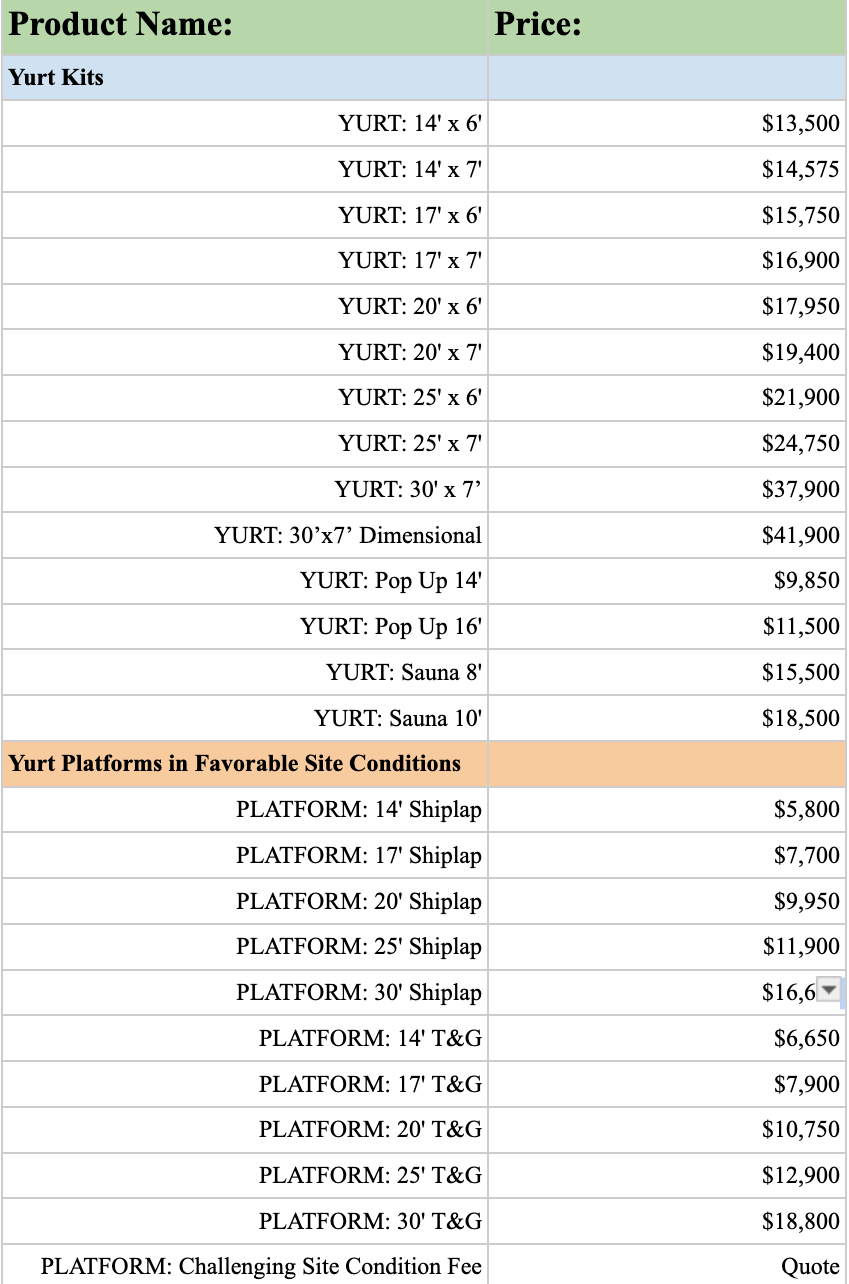The width and height of the screenshot is (849, 1284).
Task: Open dropdown arrow in 30' Shiplap price cell
Action: (x=829, y=991)
